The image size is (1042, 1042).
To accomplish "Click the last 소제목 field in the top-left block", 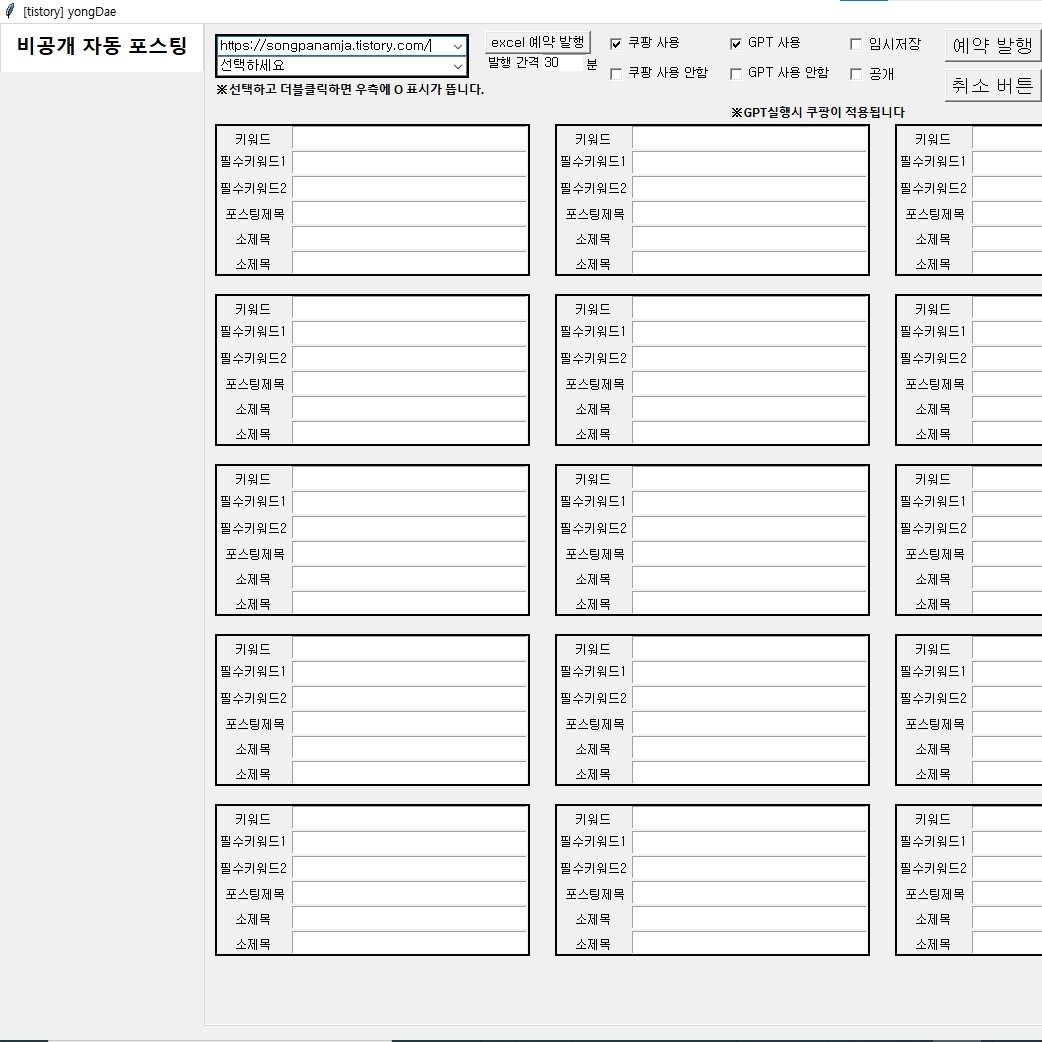I will [x=409, y=263].
